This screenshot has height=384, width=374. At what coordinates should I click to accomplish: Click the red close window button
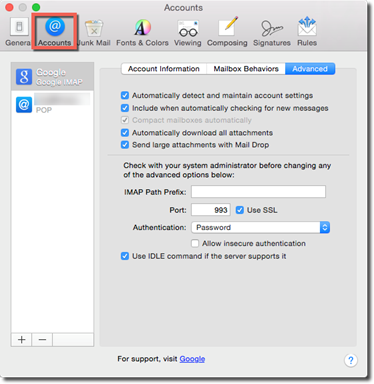(x=9, y=7)
